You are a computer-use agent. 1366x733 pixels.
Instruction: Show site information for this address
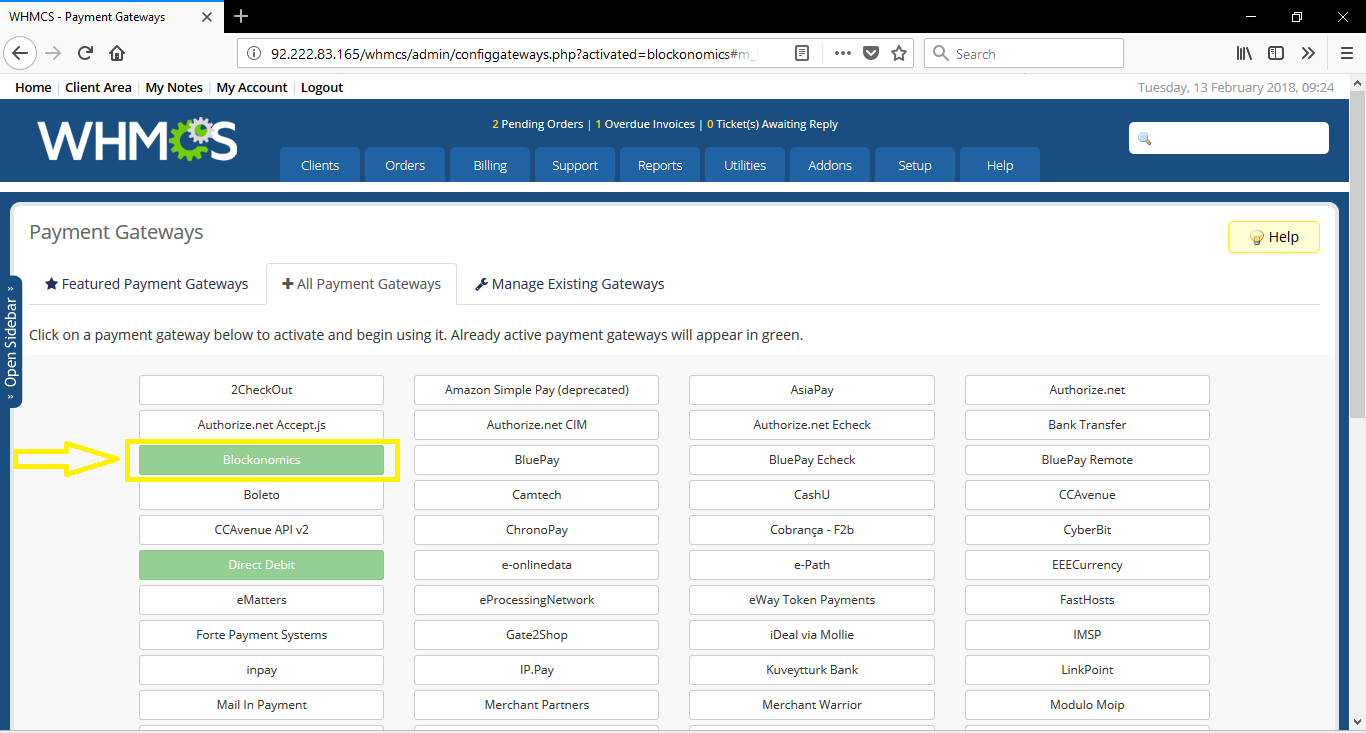pyautogui.click(x=254, y=54)
